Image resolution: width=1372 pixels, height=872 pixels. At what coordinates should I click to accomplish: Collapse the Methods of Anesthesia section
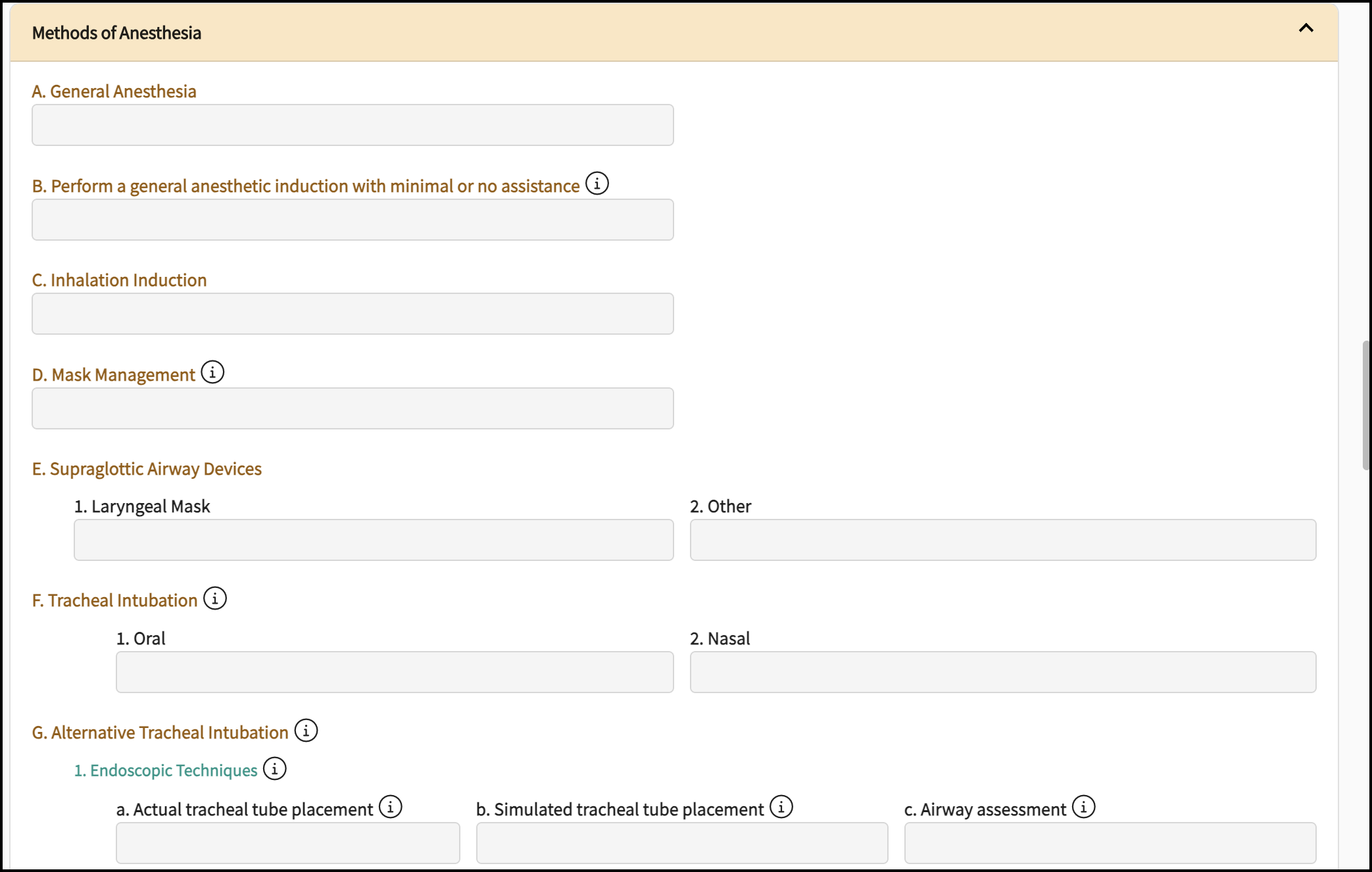coord(1306,28)
